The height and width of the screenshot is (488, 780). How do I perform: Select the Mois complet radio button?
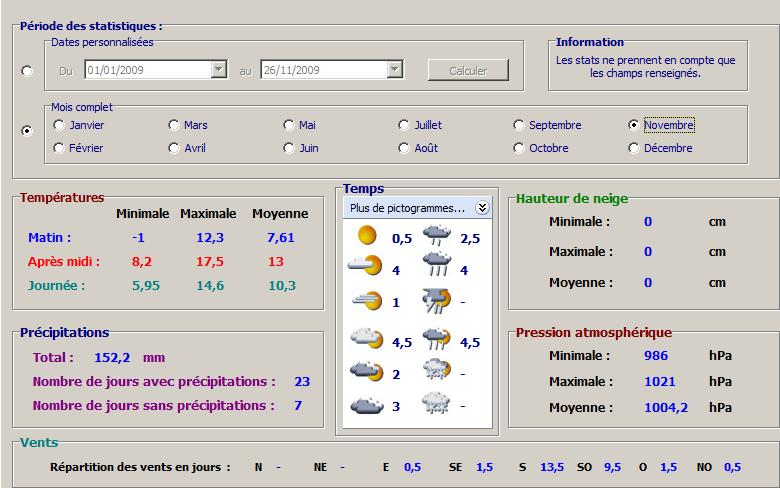(27, 131)
